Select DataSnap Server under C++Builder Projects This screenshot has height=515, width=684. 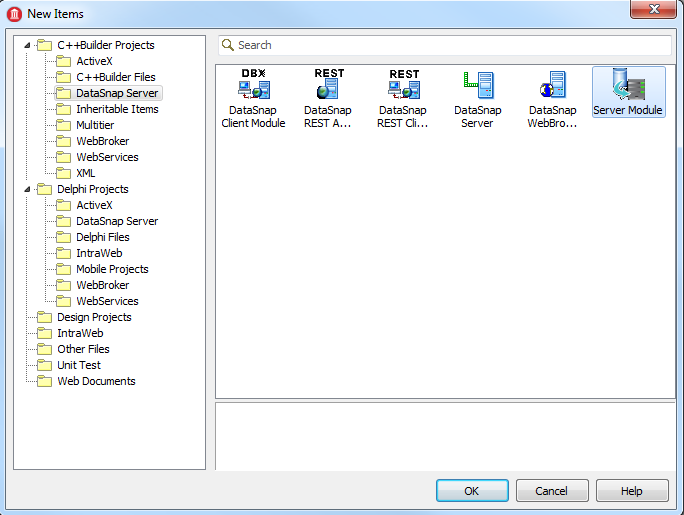[117, 93]
